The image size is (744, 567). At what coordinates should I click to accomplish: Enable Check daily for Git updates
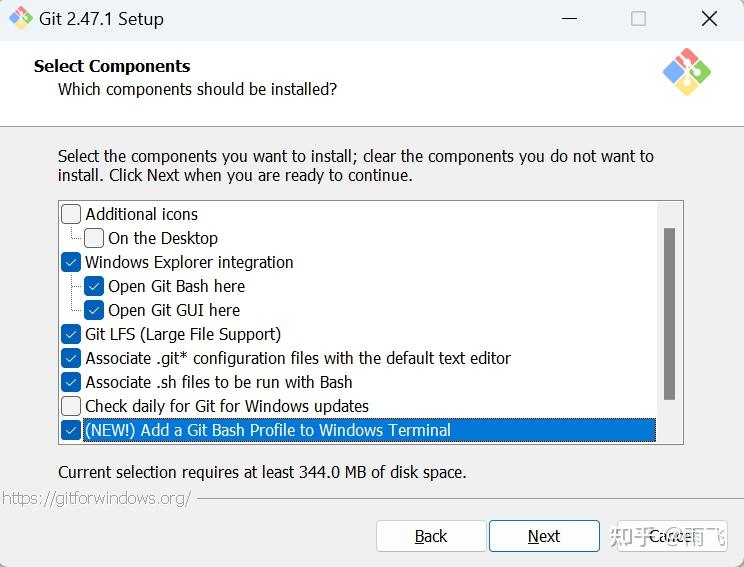point(71,406)
